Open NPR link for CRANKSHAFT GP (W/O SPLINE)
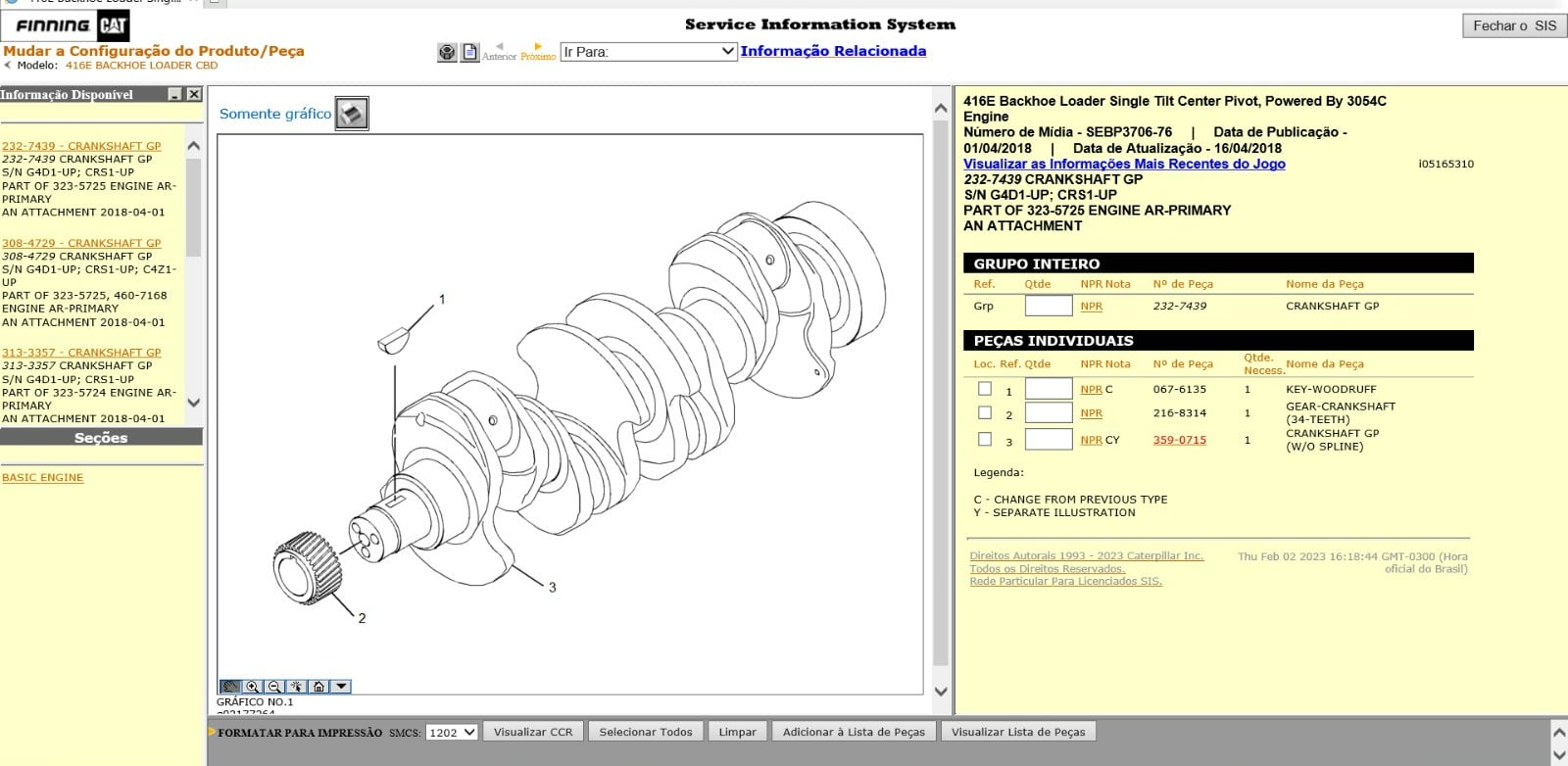The width and height of the screenshot is (1568, 766). point(1091,441)
